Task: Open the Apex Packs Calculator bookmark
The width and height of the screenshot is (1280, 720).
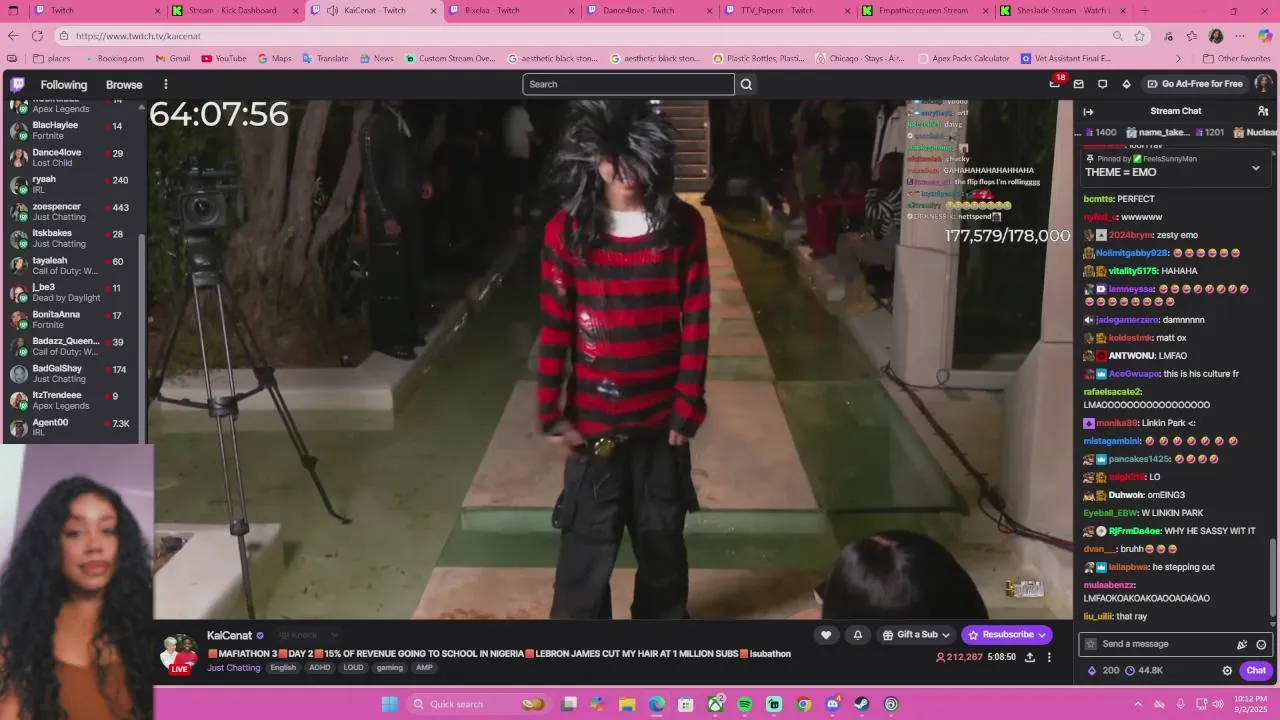Action: point(963,58)
